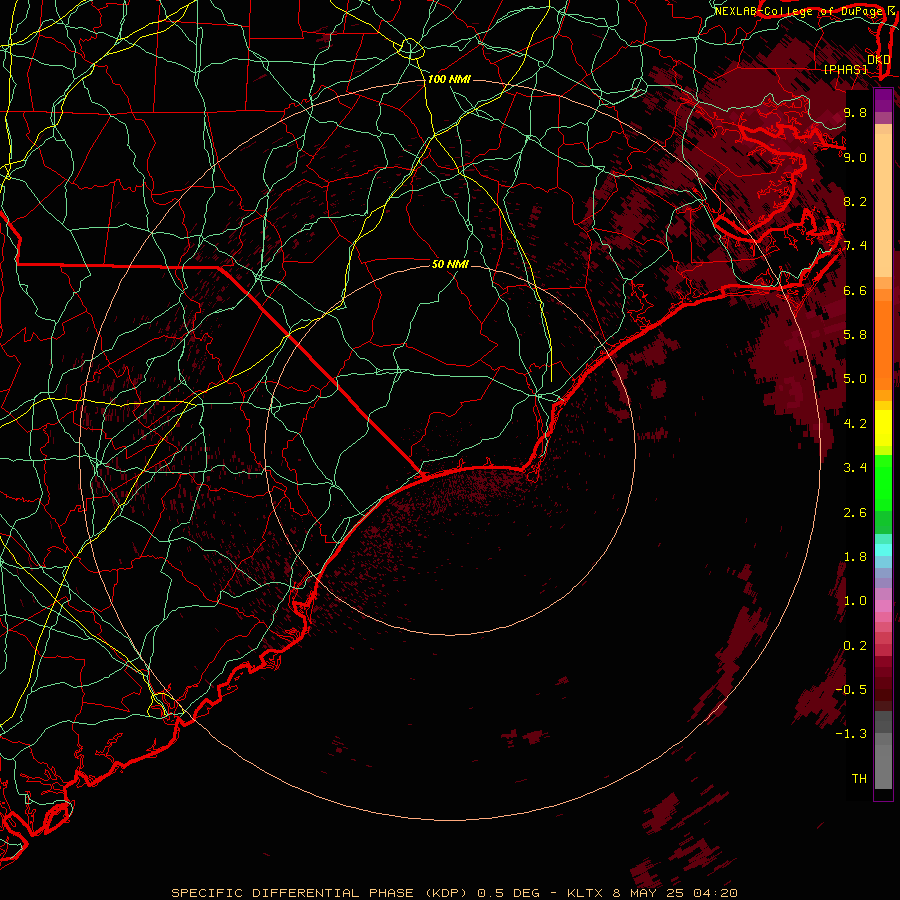Click the 7.4 scale value
The image size is (900, 900).
point(855,246)
